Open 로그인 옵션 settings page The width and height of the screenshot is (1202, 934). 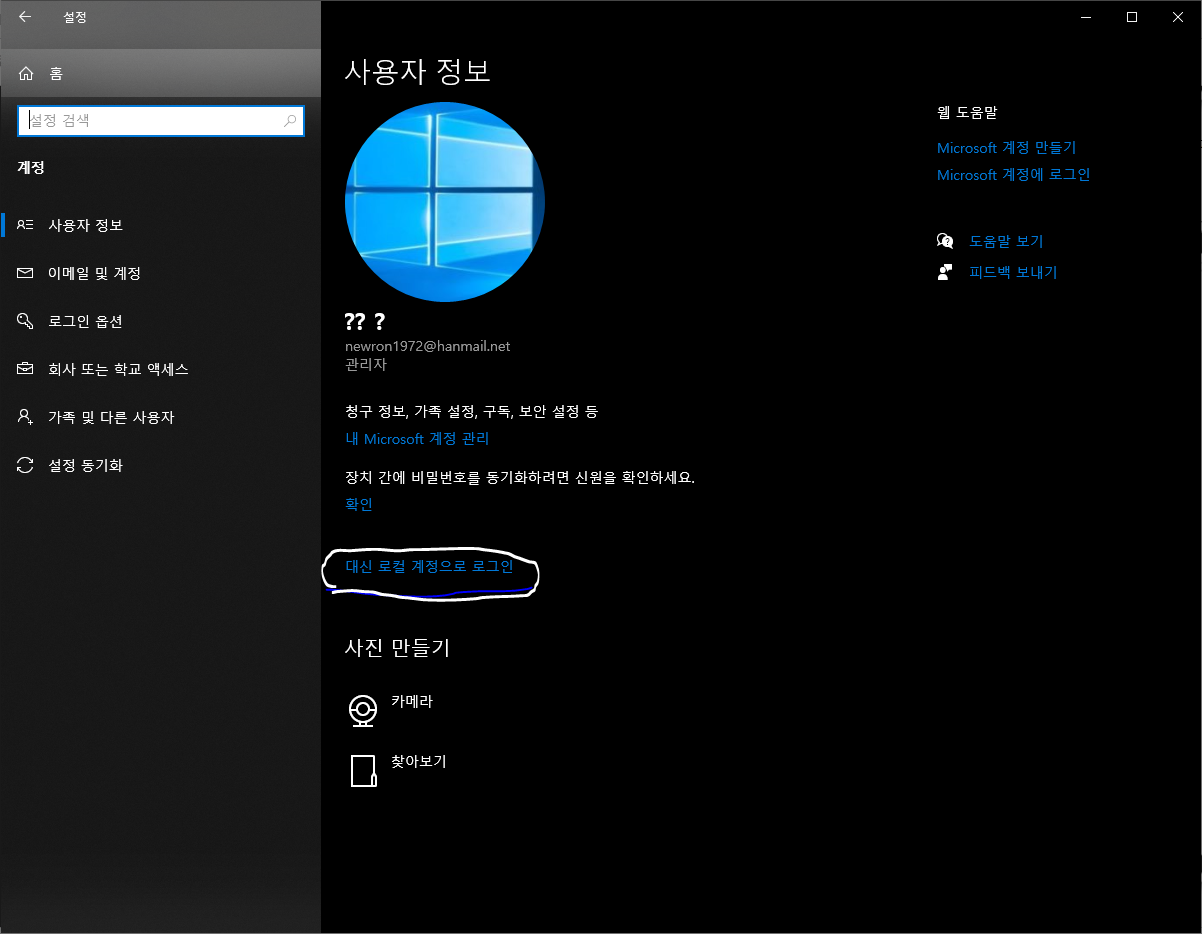[x=160, y=321]
